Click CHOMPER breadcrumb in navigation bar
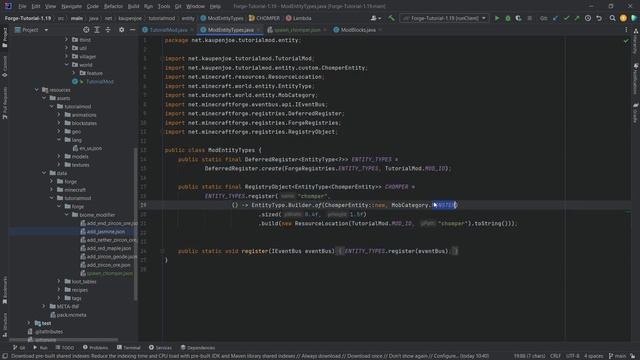Screen dimensions: 640x360 tap(264, 18)
